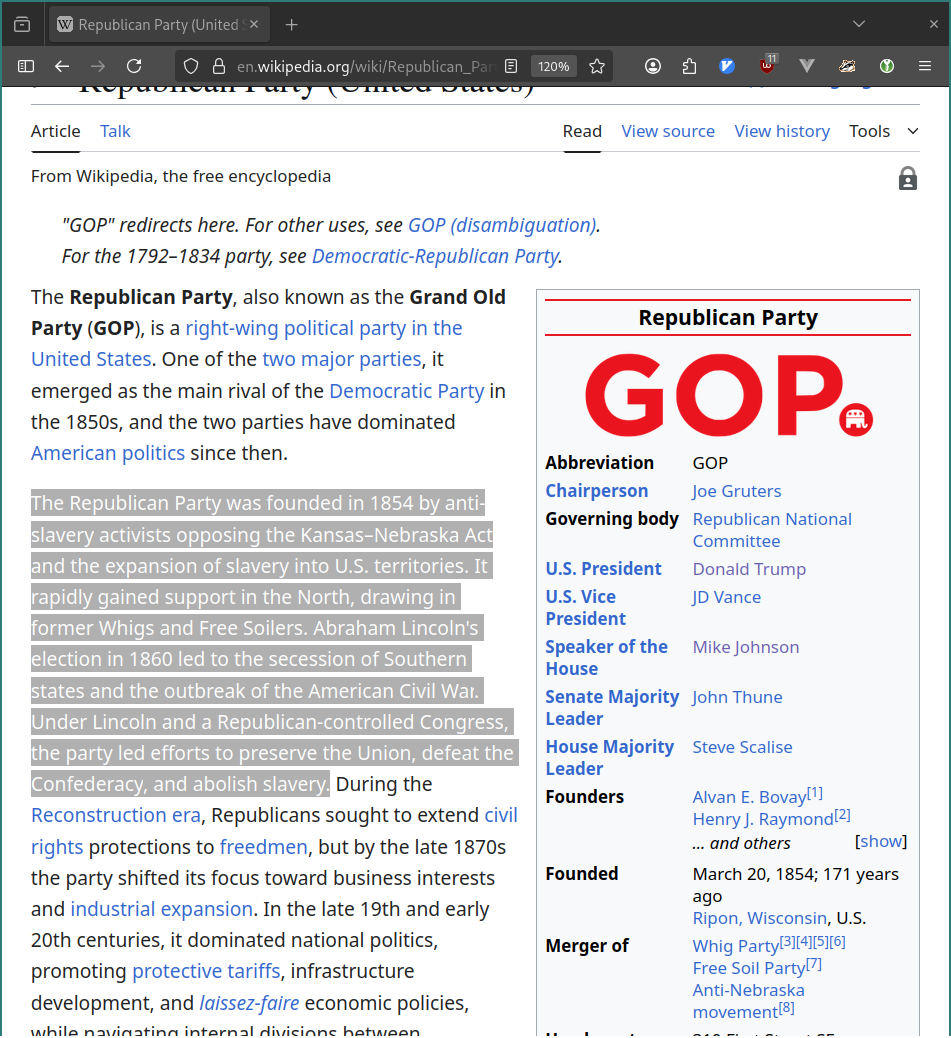Open the Whig Party link
This screenshot has height=1038, width=951.
point(736,947)
